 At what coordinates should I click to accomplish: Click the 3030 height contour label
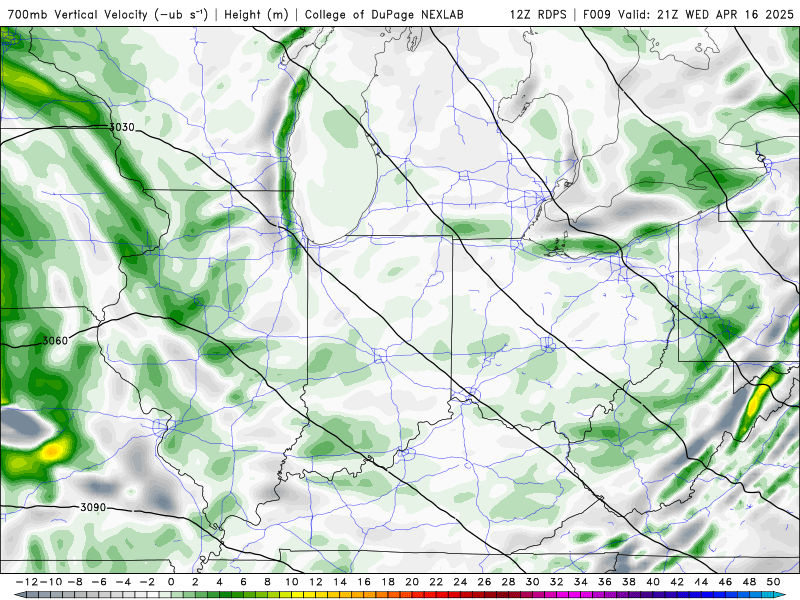point(122,127)
